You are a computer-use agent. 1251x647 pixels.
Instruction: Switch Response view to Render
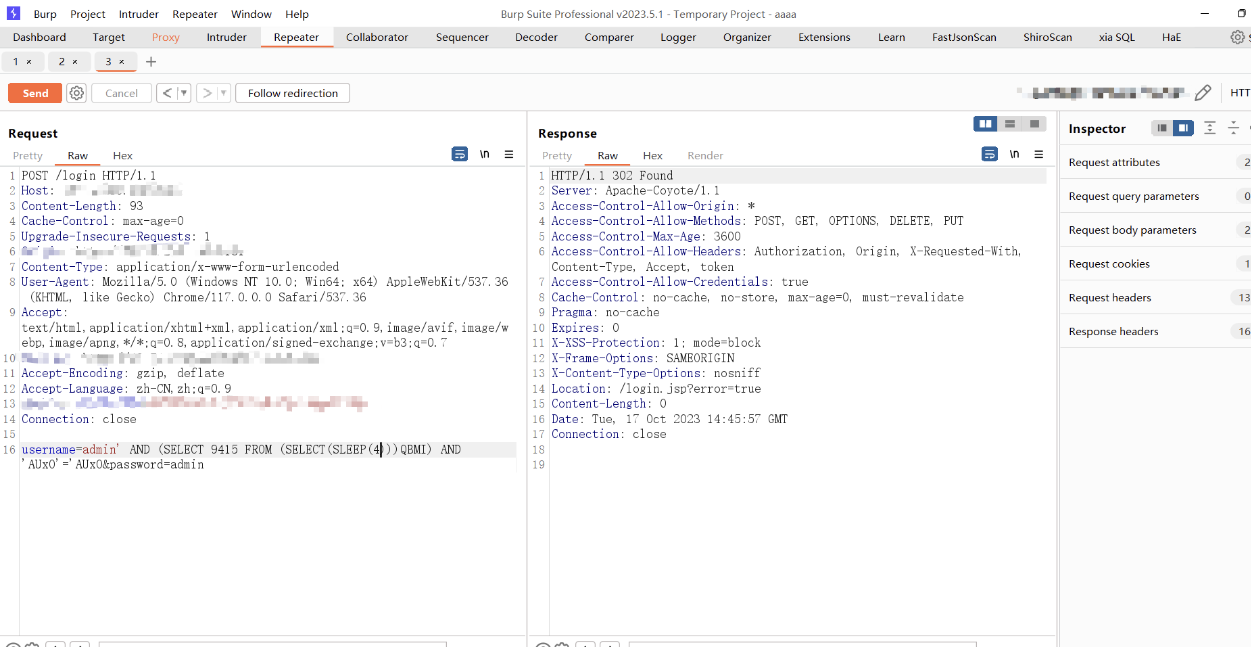pos(705,155)
